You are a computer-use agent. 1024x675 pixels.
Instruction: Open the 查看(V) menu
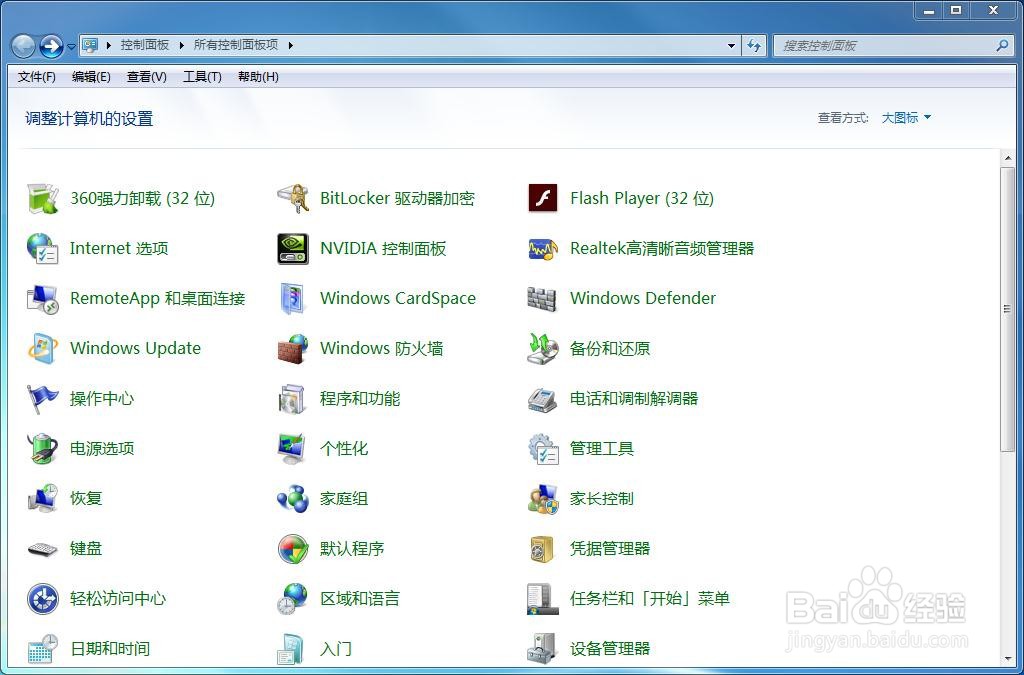146,77
